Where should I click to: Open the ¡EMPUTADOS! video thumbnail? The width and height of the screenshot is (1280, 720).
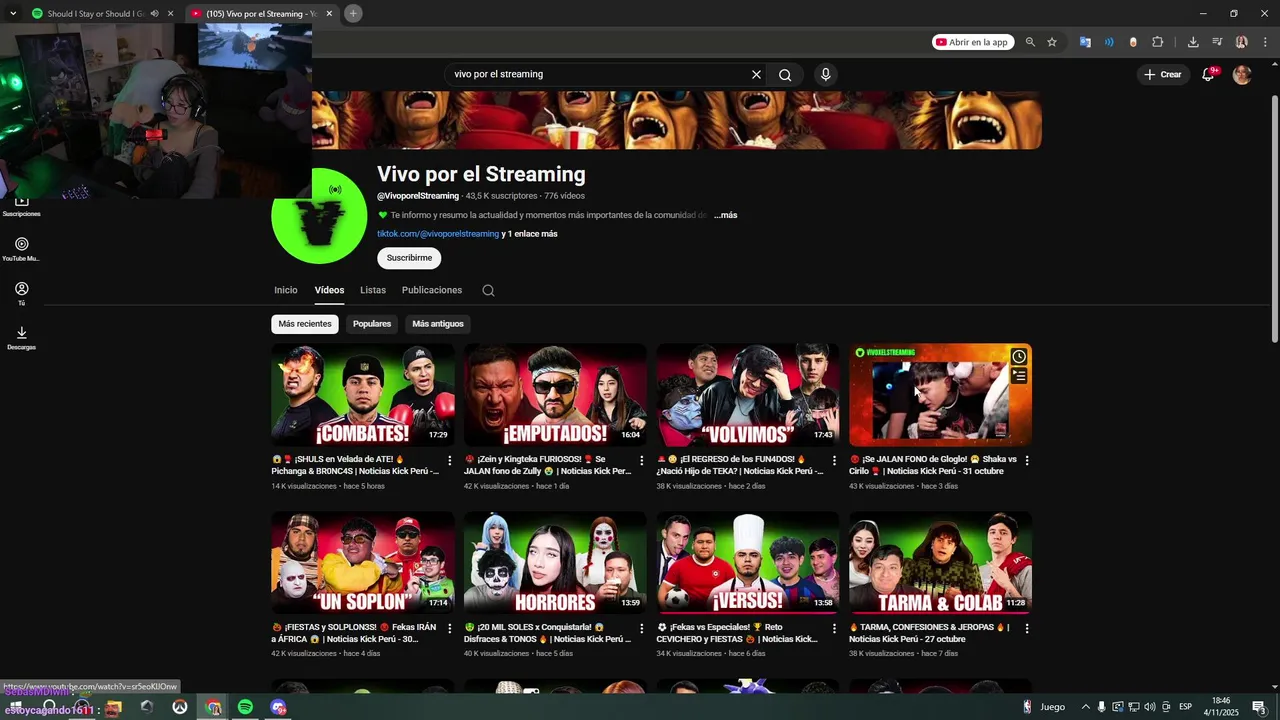555,395
